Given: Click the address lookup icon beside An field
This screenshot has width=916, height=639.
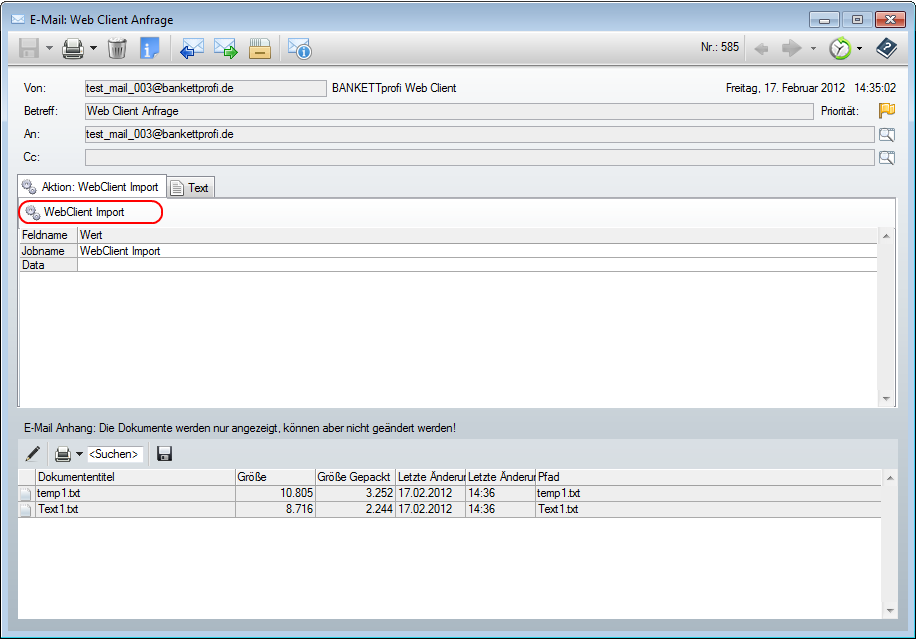Looking at the screenshot, I should tap(886, 134).
